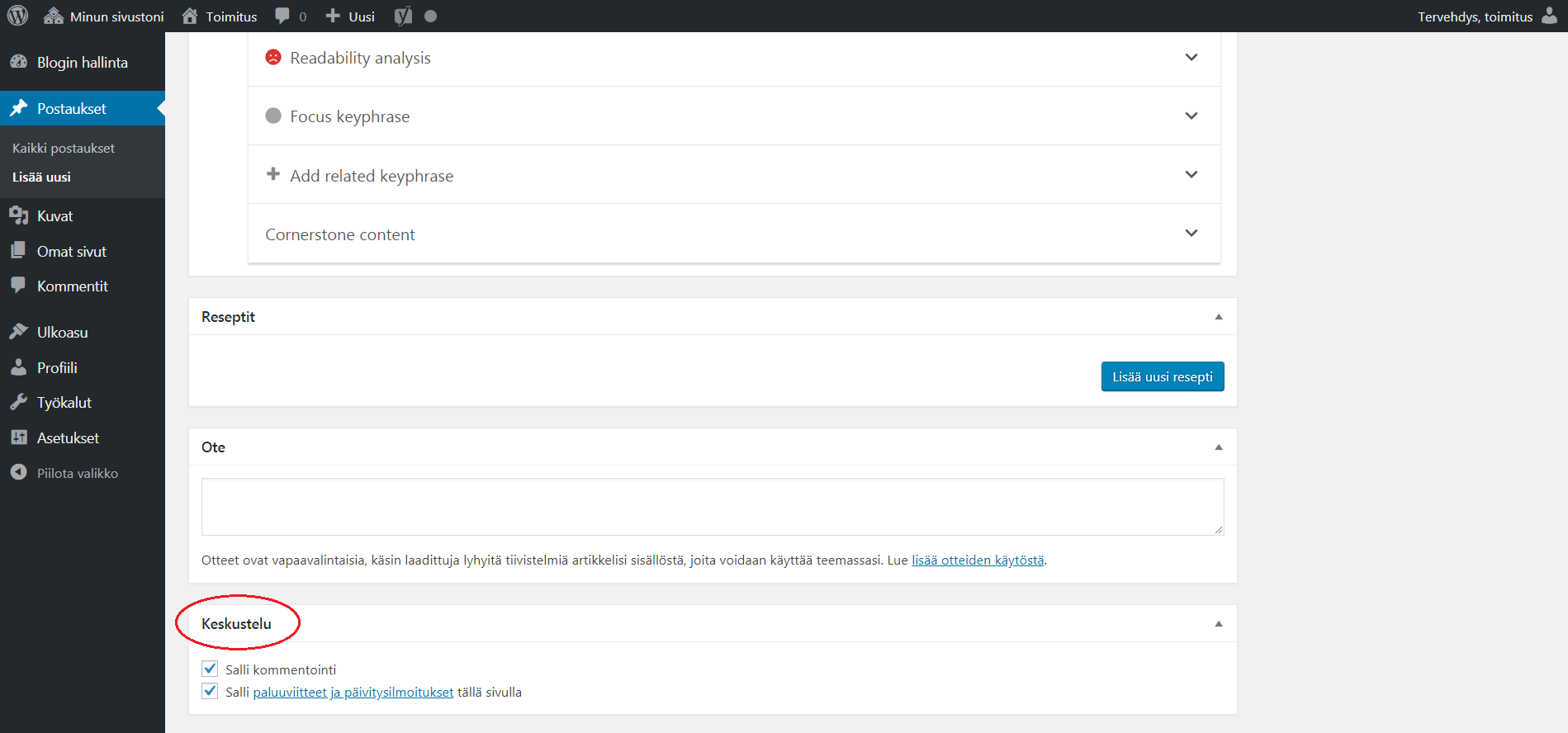Click the red sad face readability icon
Viewport: 1568px width, 733px height.
point(272,57)
